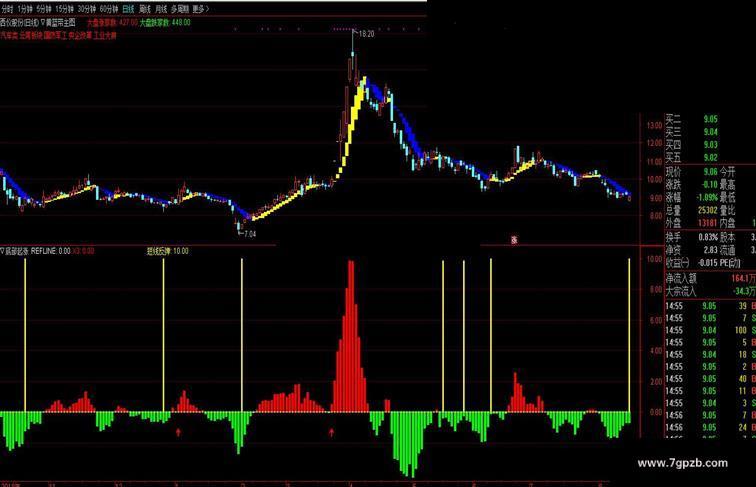This screenshot has height=487, width=756.
Task: Switch to the 日线 daily chart tab
Action: click(x=128, y=9)
